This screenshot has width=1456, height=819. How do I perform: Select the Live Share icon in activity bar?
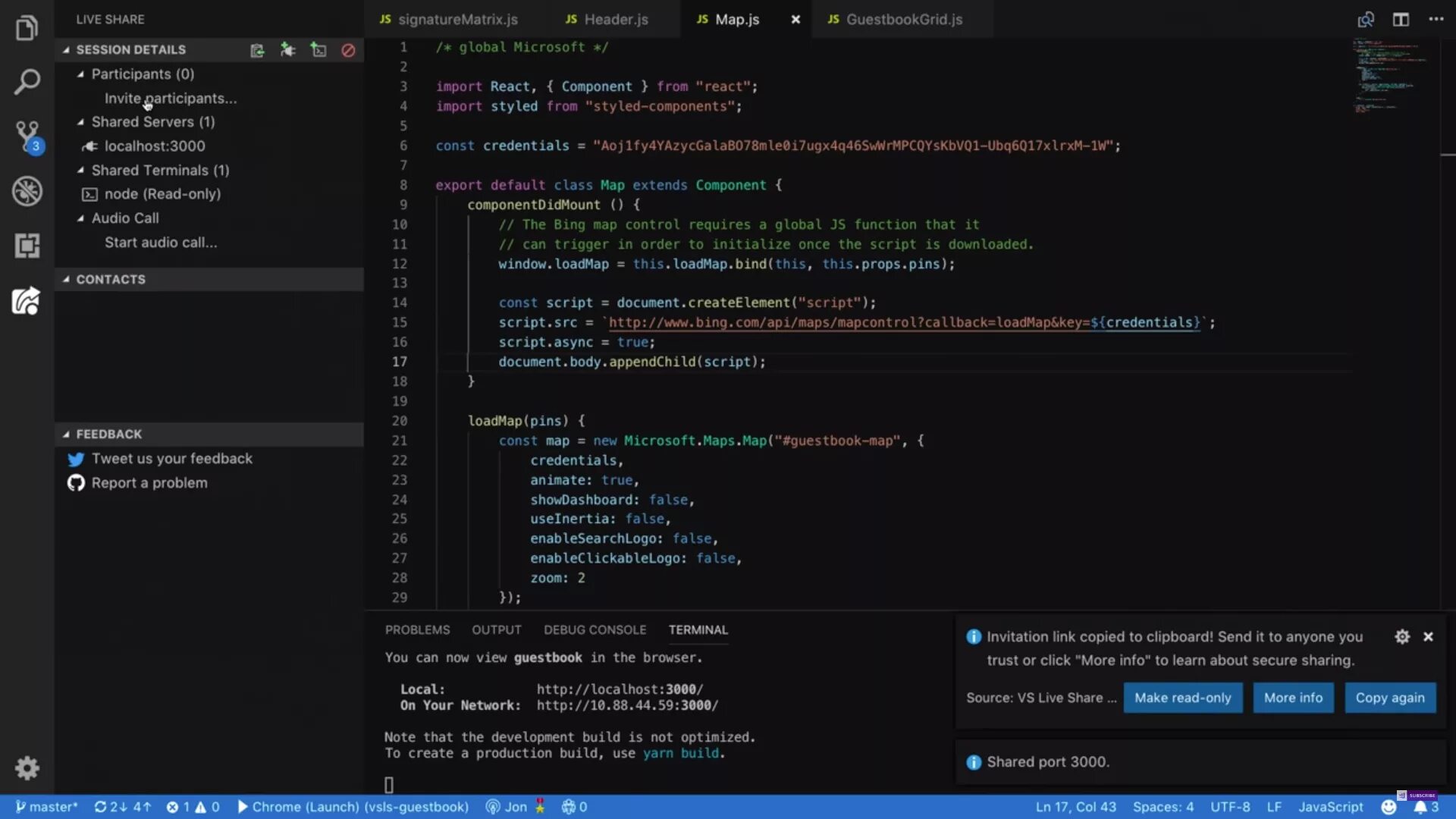point(27,301)
